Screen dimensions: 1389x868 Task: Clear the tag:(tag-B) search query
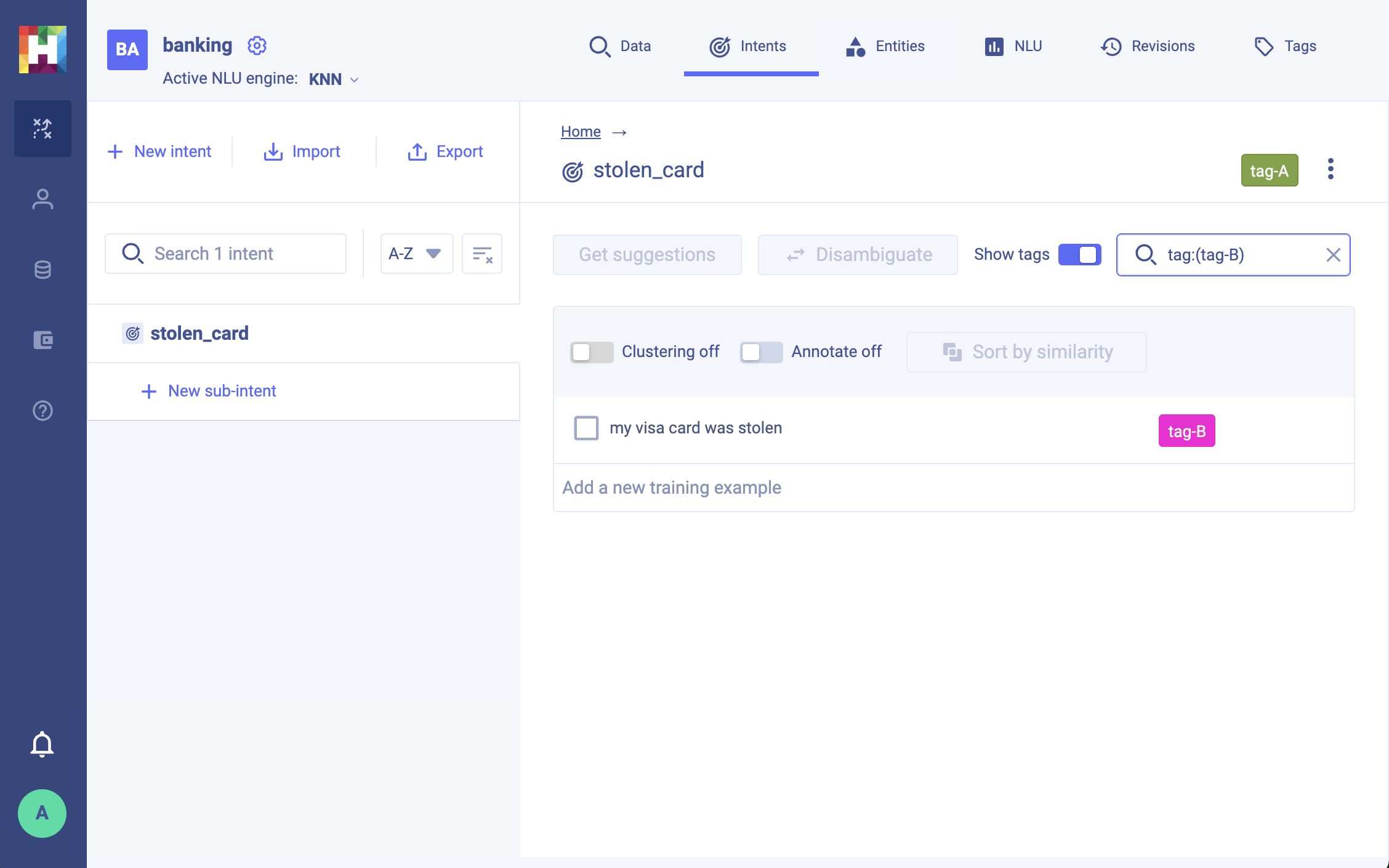coord(1333,255)
